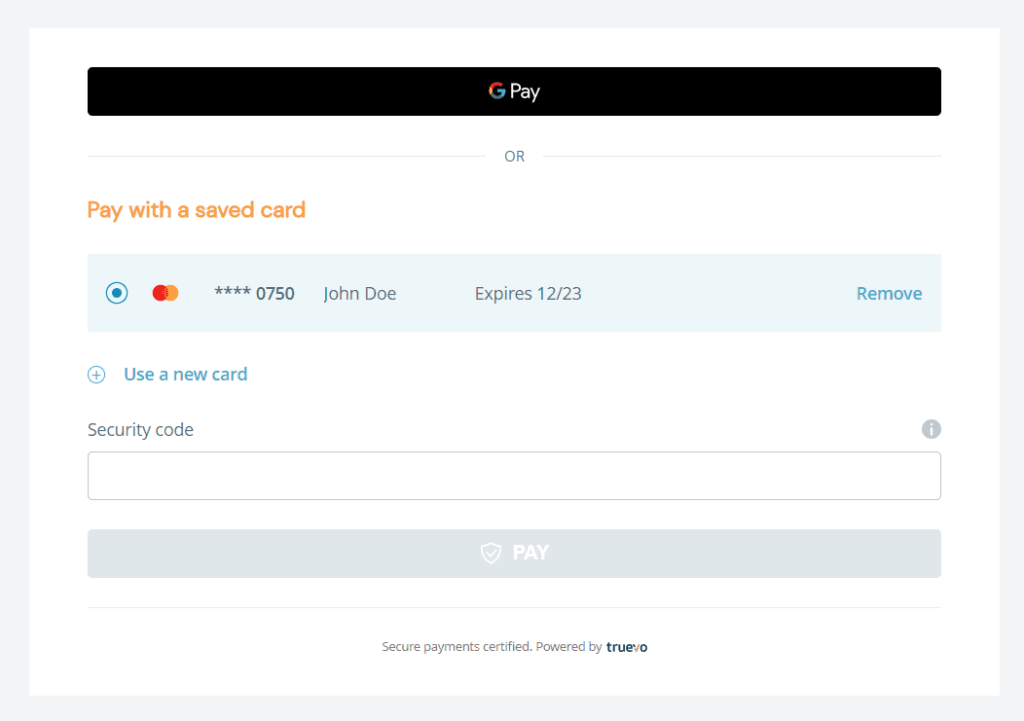Choose Use a new card link
1024x721 pixels.
(185, 374)
